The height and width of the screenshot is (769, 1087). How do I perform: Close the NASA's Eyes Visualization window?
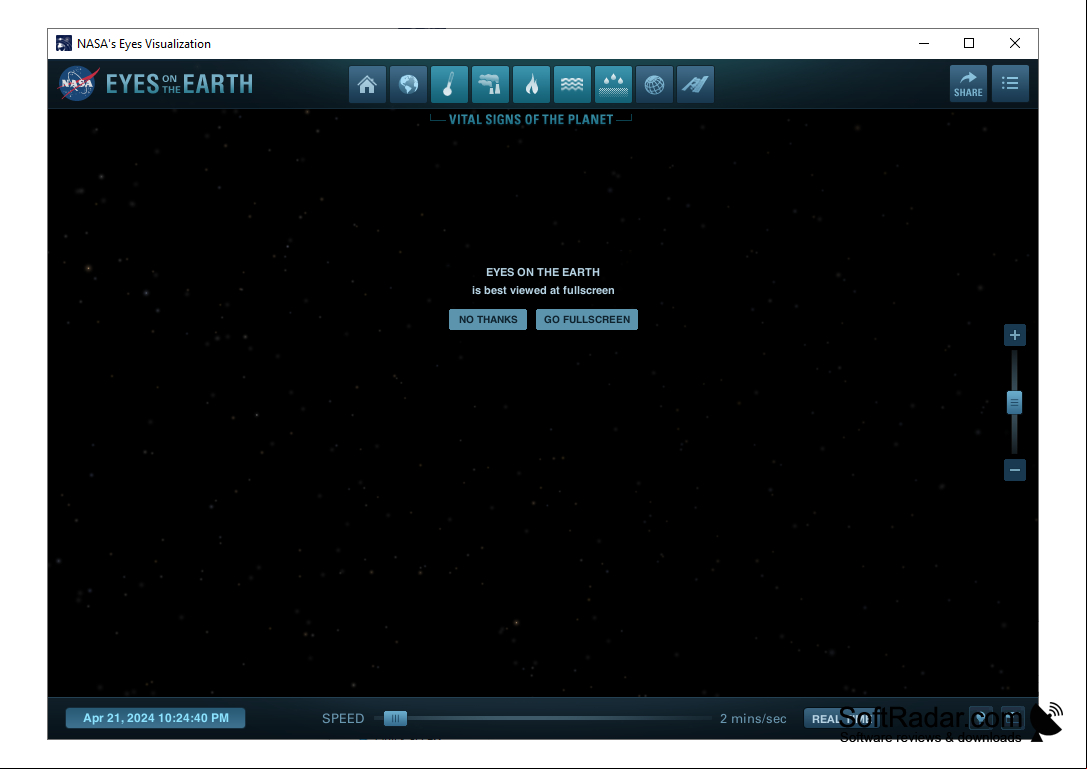tap(1015, 43)
